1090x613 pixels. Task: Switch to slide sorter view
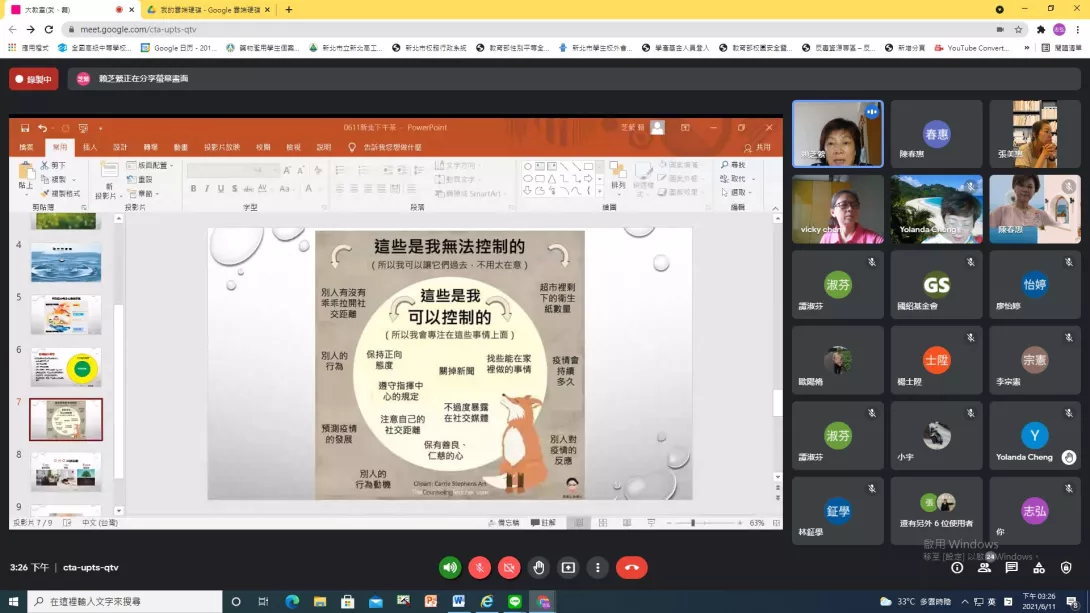(603, 523)
